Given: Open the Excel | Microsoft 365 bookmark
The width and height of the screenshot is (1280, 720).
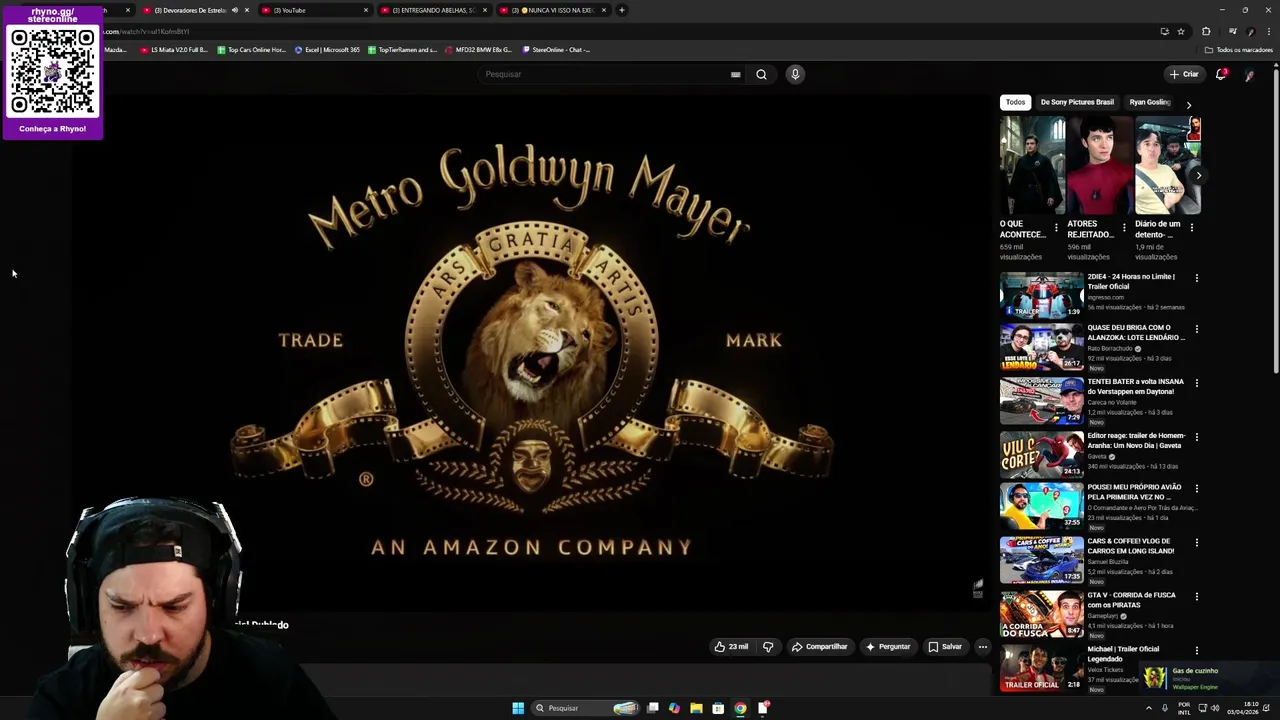Looking at the screenshot, I should pyautogui.click(x=327, y=50).
